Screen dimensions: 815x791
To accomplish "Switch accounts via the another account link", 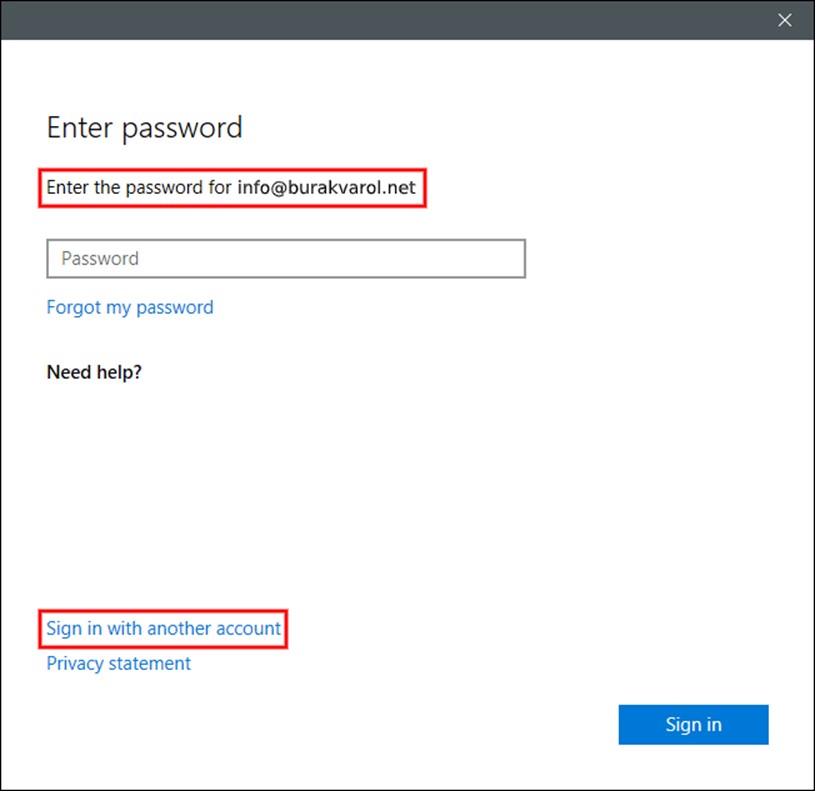I will pyautogui.click(x=163, y=628).
